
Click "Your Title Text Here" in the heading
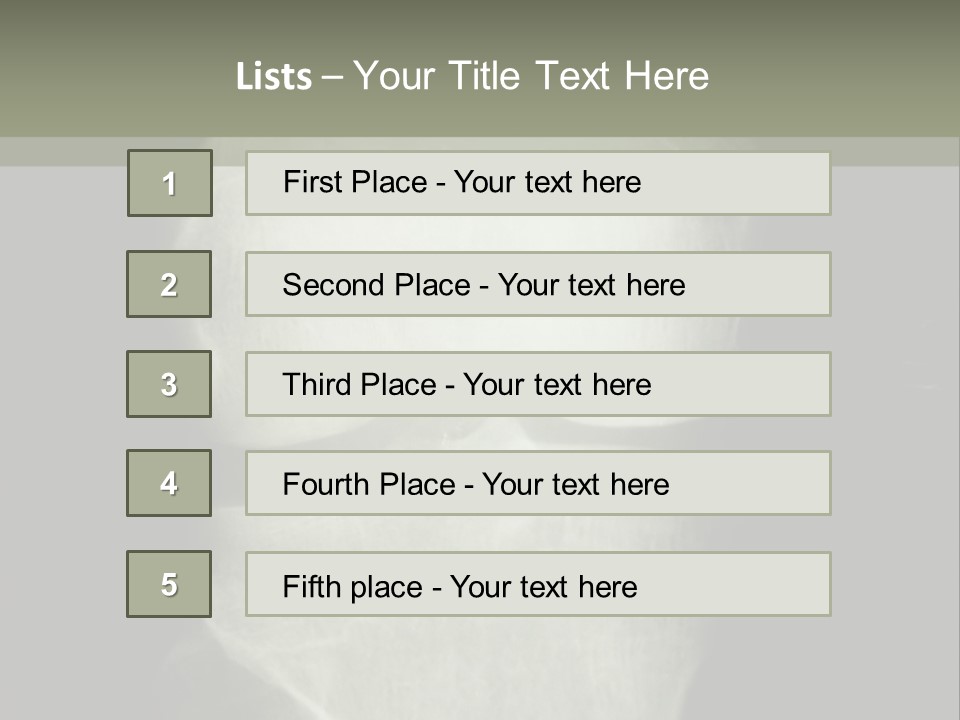point(531,76)
